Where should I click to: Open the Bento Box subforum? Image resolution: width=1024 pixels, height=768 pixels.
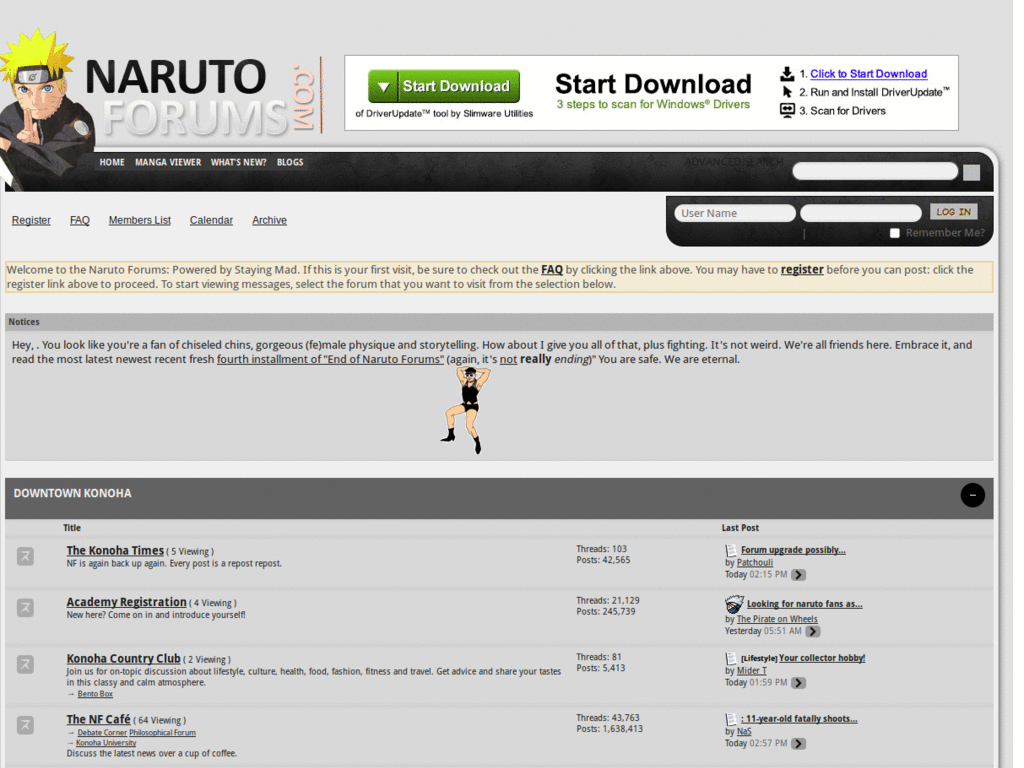pyautogui.click(x=95, y=694)
